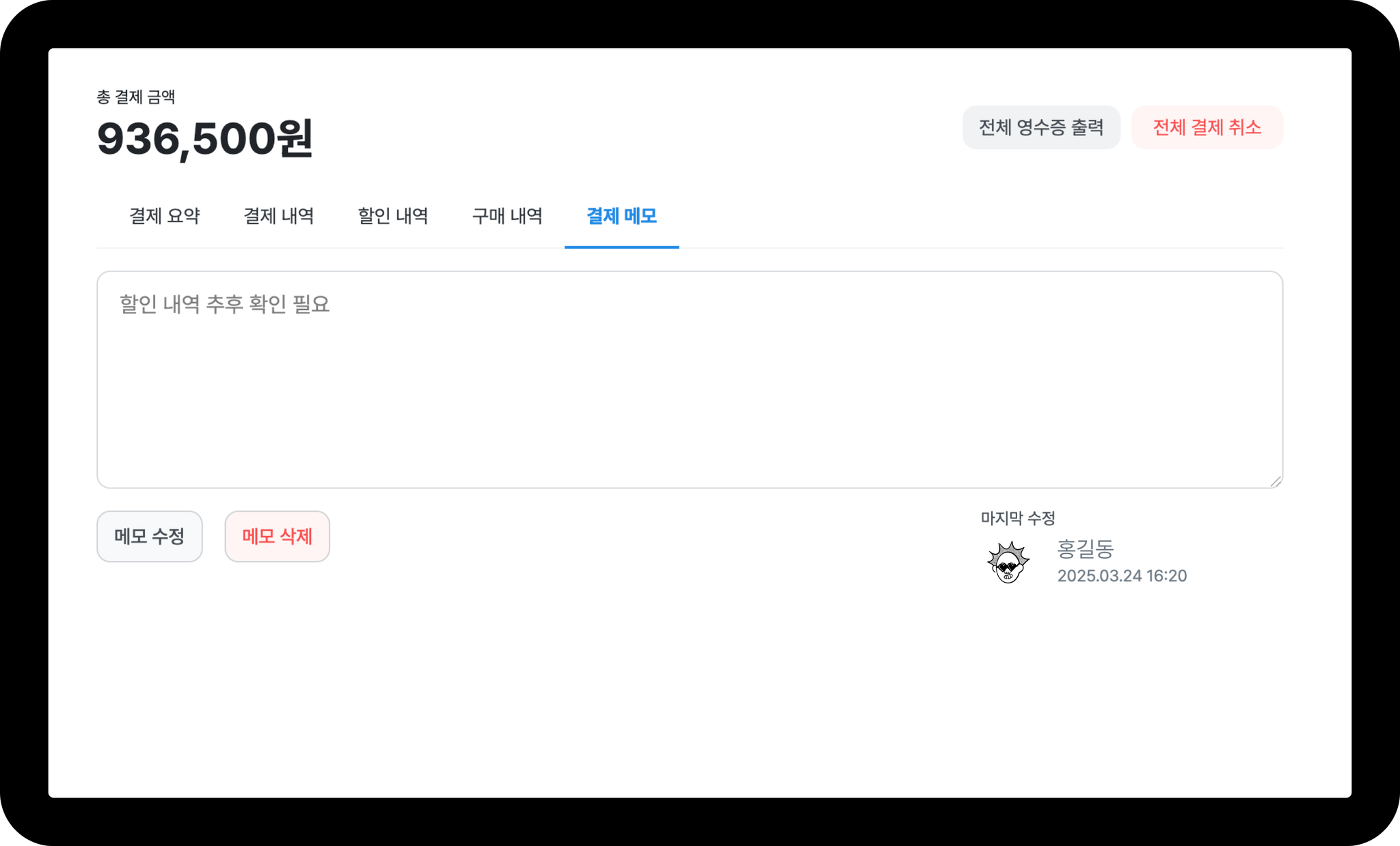1400x846 pixels.
Task: Click the blue underline below 결제 메모
Action: [621, 247]
